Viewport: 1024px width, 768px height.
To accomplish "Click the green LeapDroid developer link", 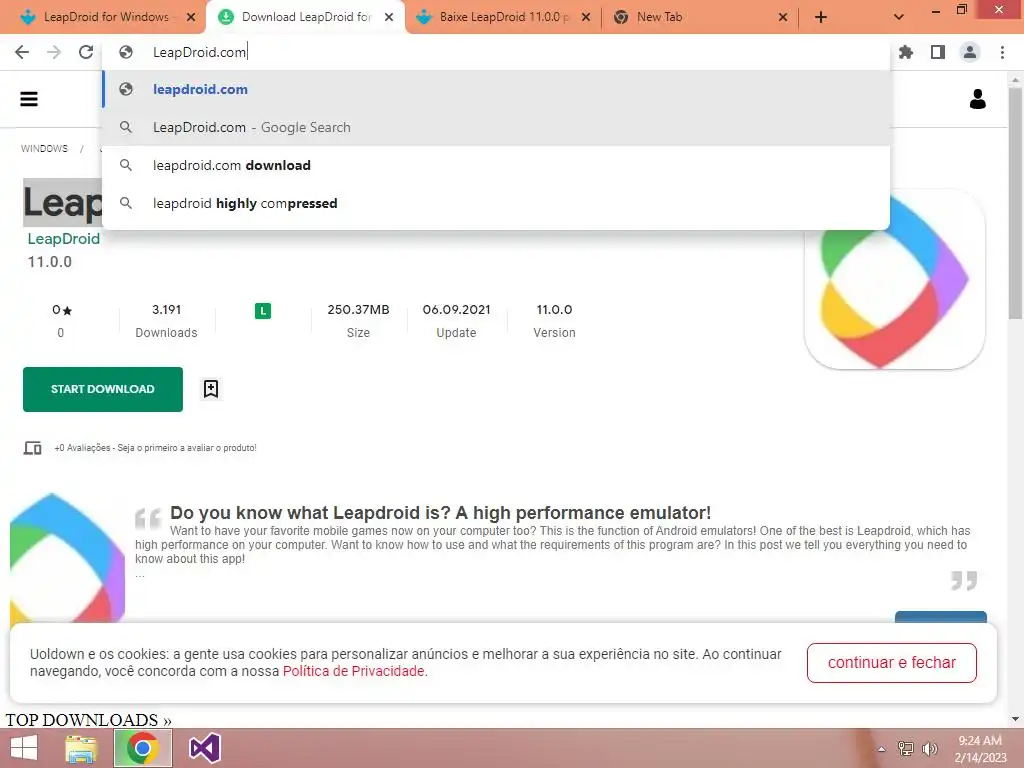I will tap(63, 239).
